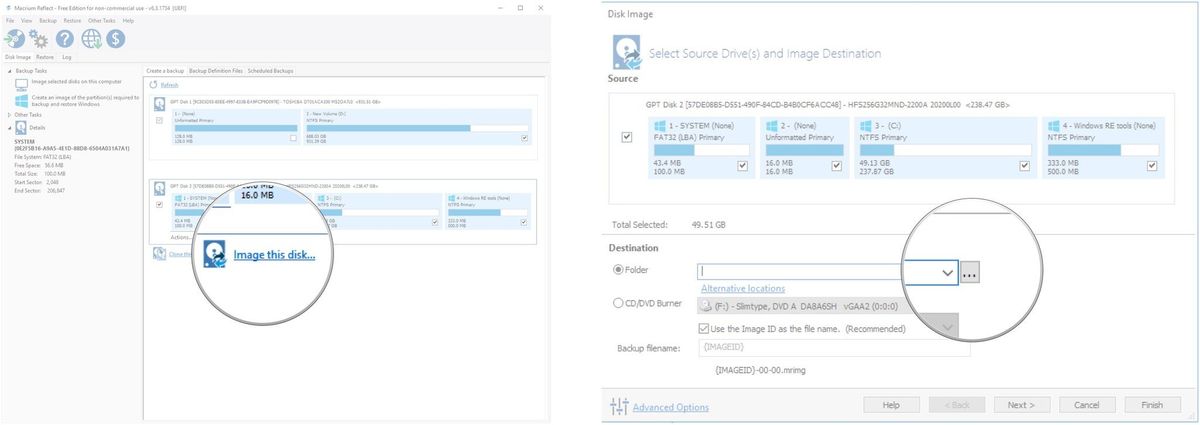This screenshot has height=425, width=1200.
Task: Open the Actions... link under Disk 2
Action: 182,237
